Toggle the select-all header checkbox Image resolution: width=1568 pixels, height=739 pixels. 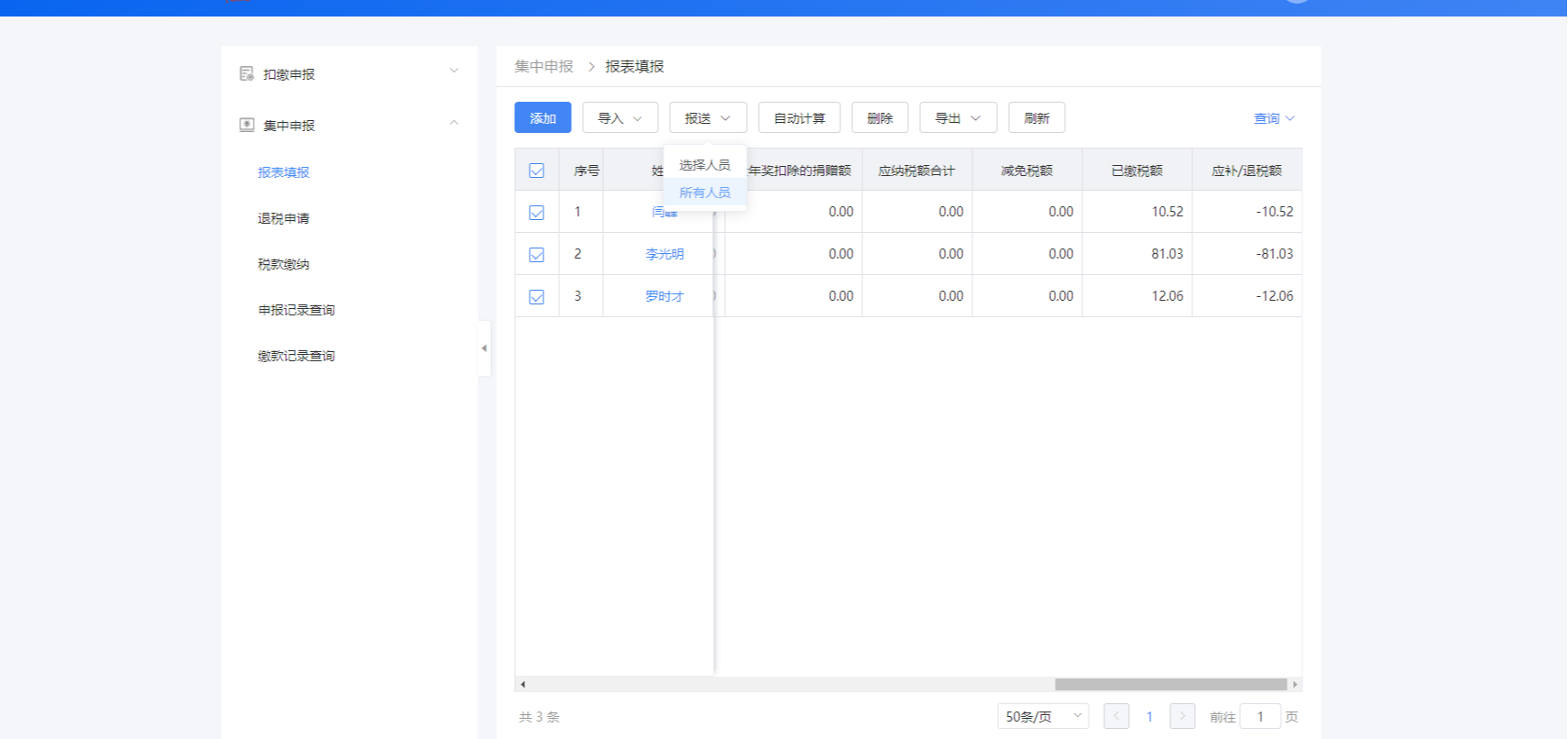537,171
